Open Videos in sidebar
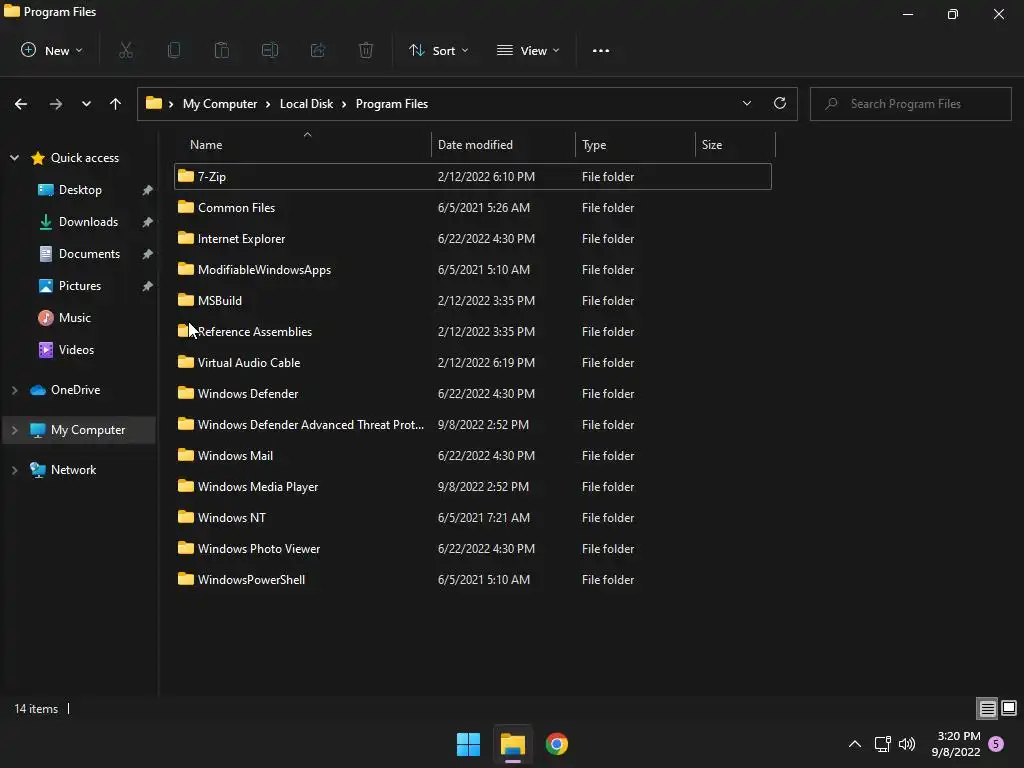 (76, 349)
